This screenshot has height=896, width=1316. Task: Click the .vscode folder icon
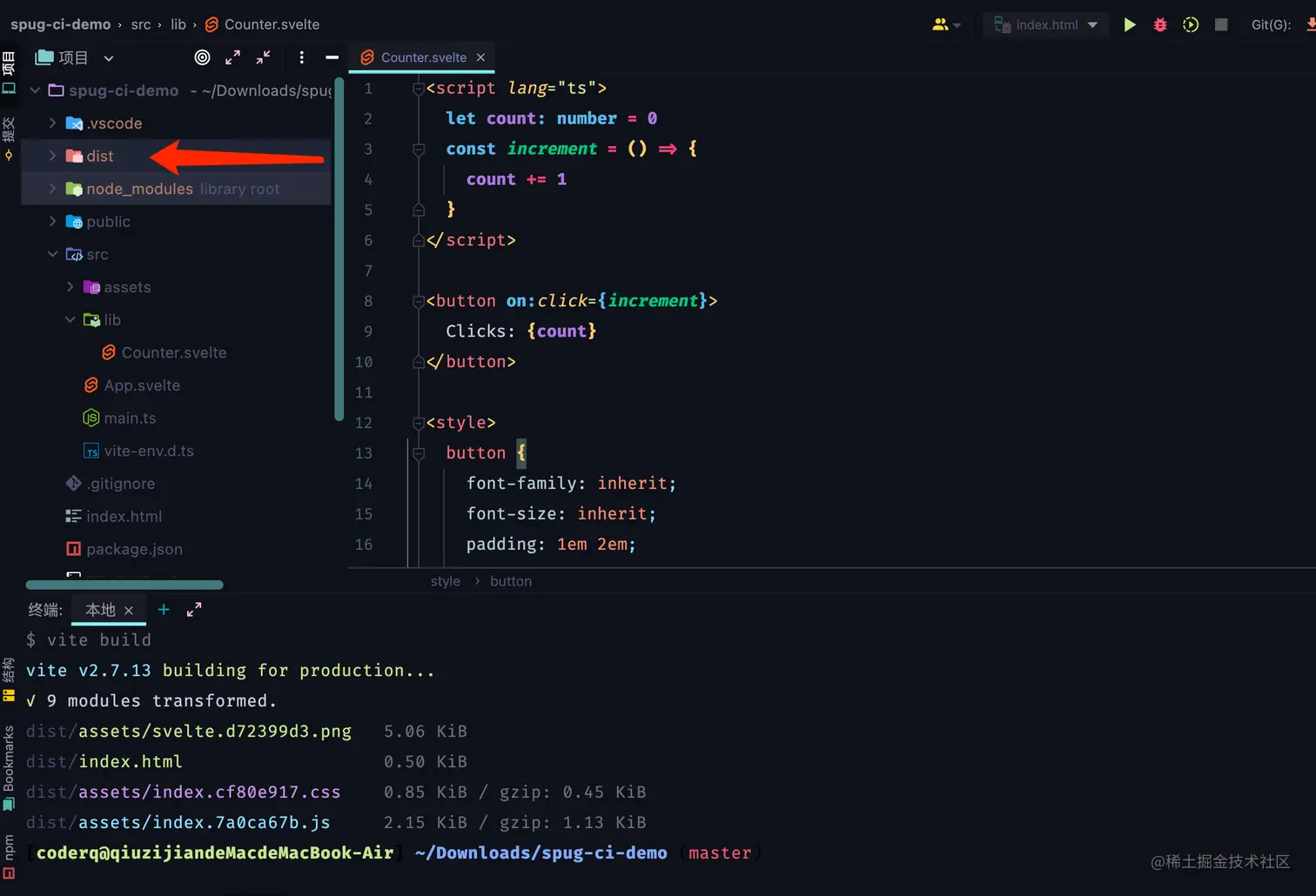(74, 124)
